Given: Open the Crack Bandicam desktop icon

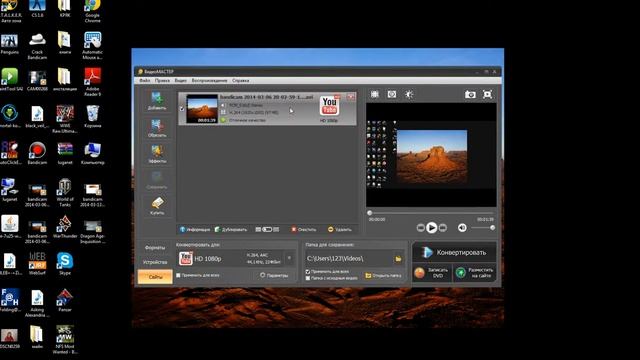Looking at the screenshot, I should pos(37,46).
